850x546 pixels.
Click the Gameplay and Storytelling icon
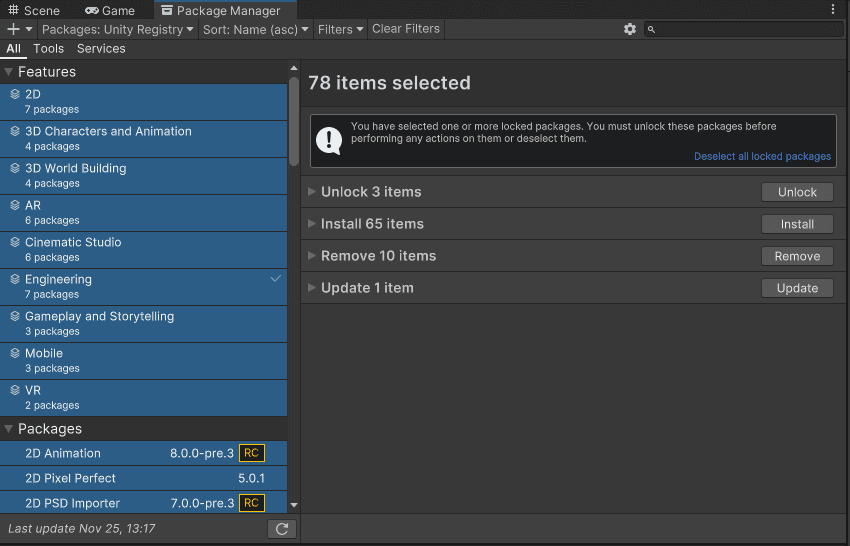[x=15, y=316]
